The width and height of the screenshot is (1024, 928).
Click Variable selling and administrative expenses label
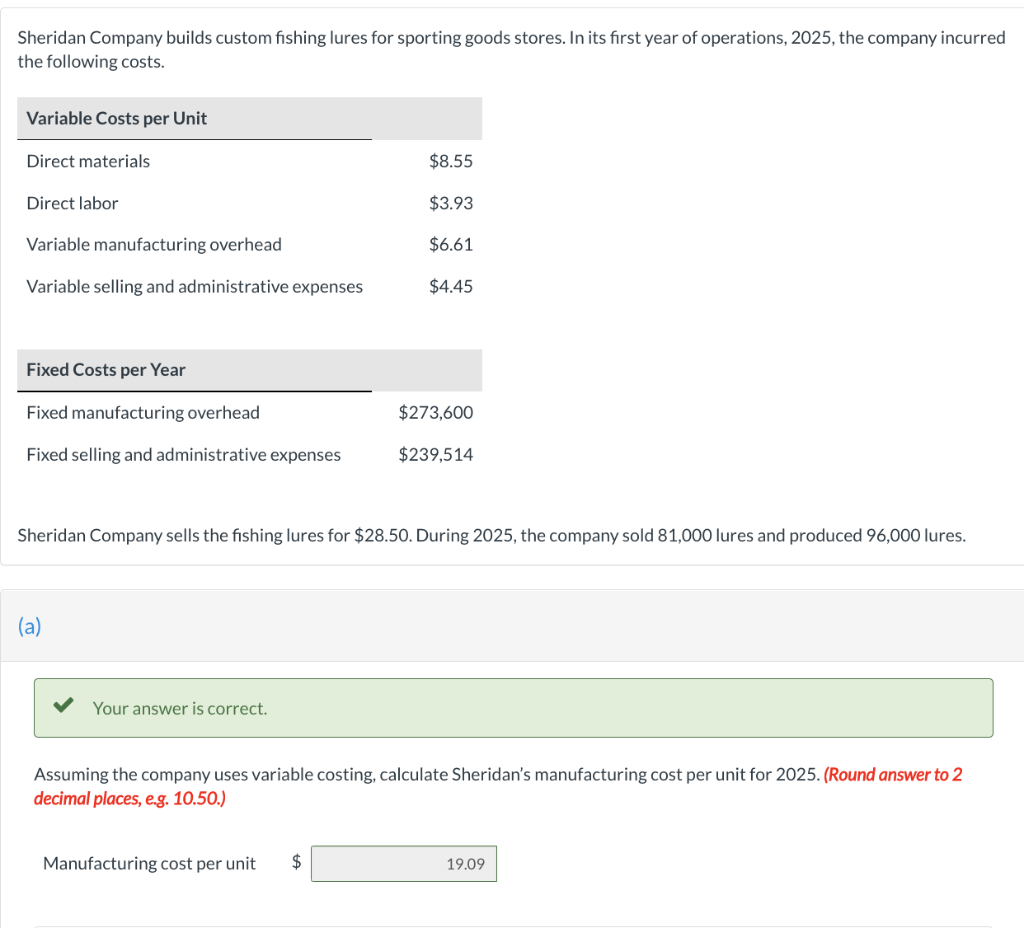195,286
